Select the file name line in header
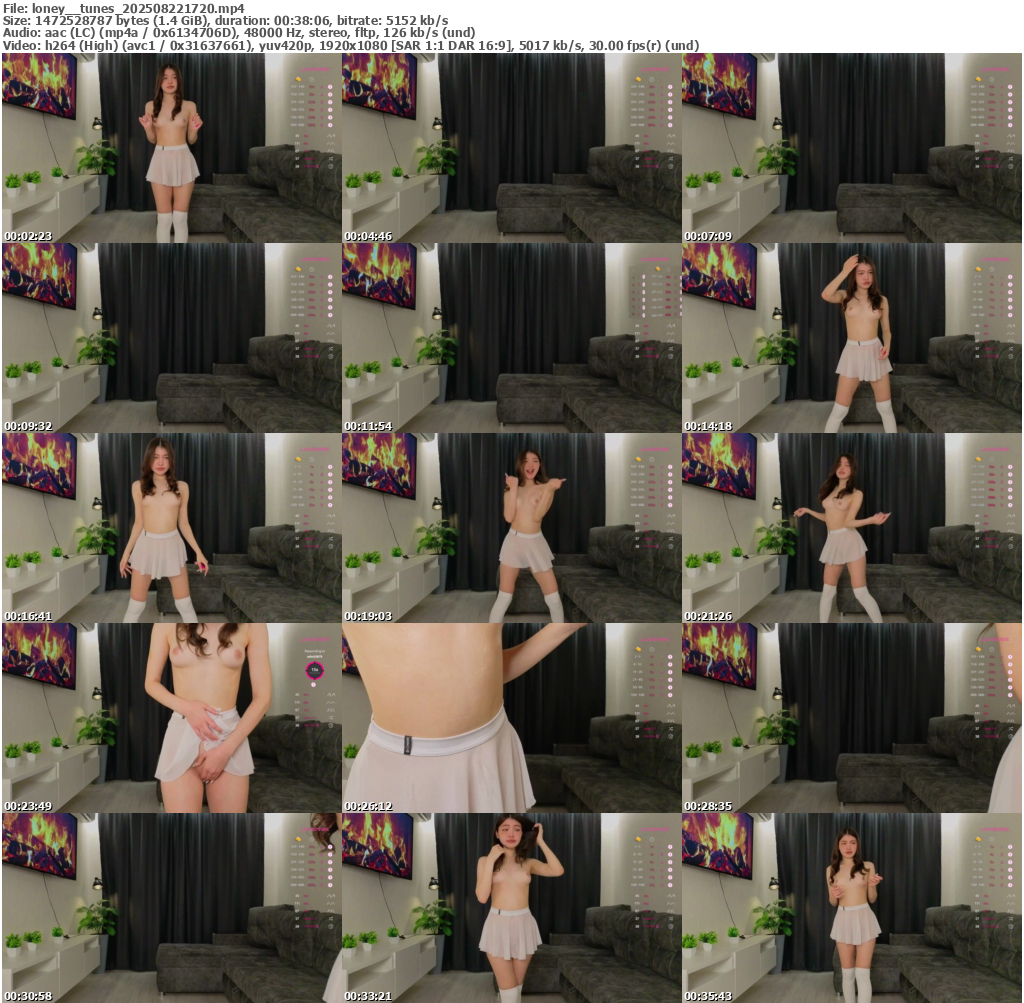 coord(124,8)
